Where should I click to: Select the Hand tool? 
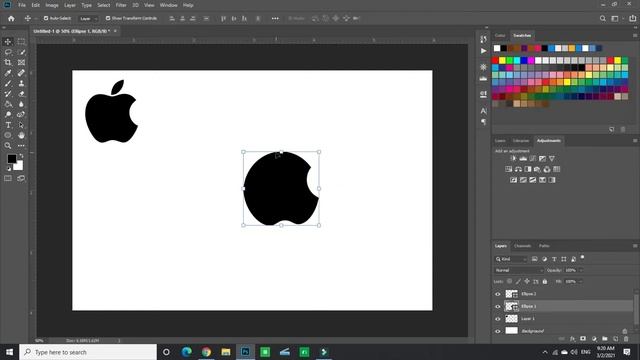click(x=21, y=135)
